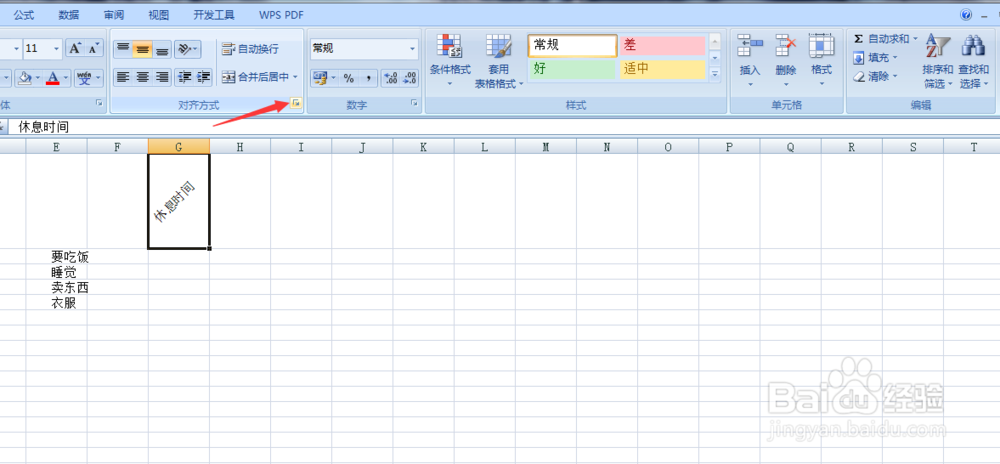The width and height of the screenshot is (1000, 464).
Task: Increase decimal places
Action: tap(390, 78)
